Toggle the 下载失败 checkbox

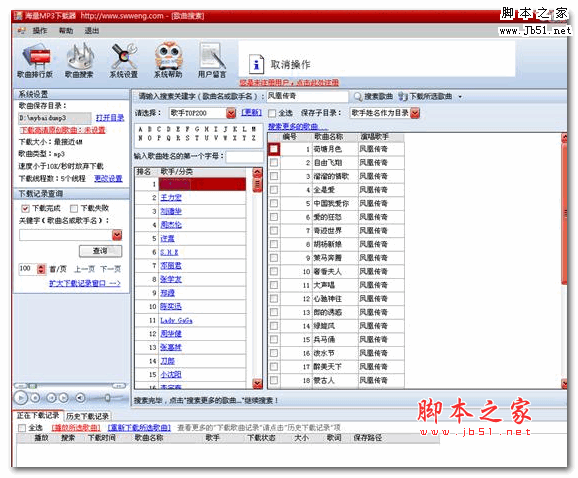[74, 209]
